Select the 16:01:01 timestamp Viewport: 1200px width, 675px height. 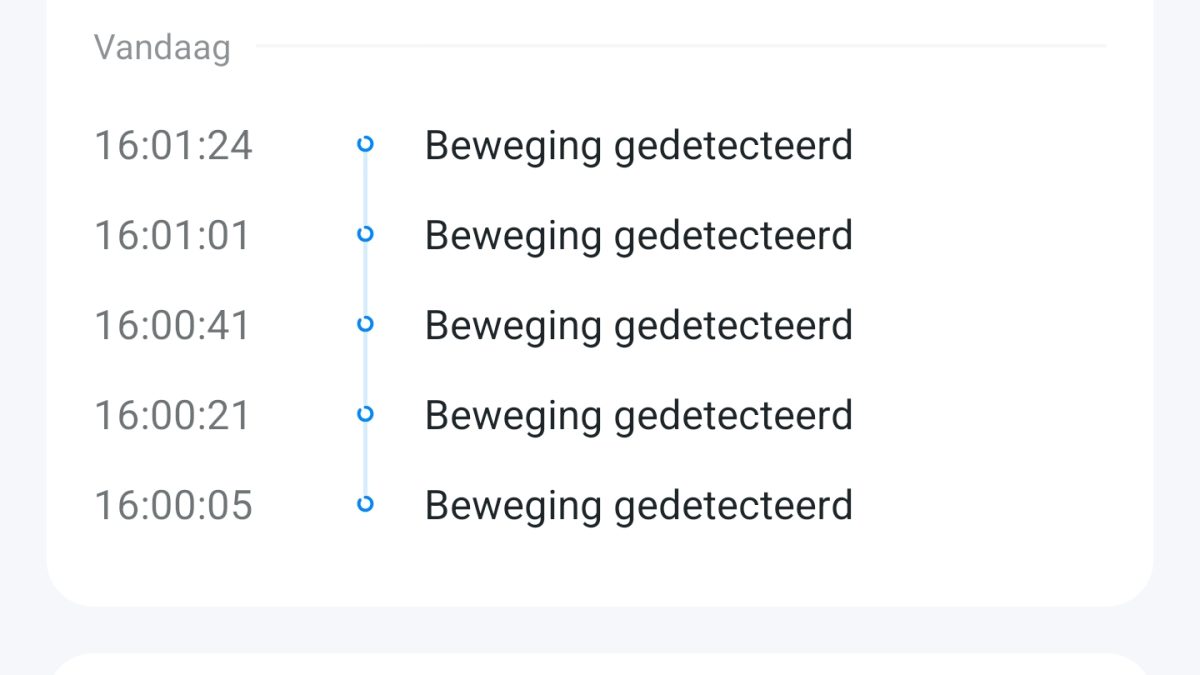pyautogui.click(x=172, y=235)
